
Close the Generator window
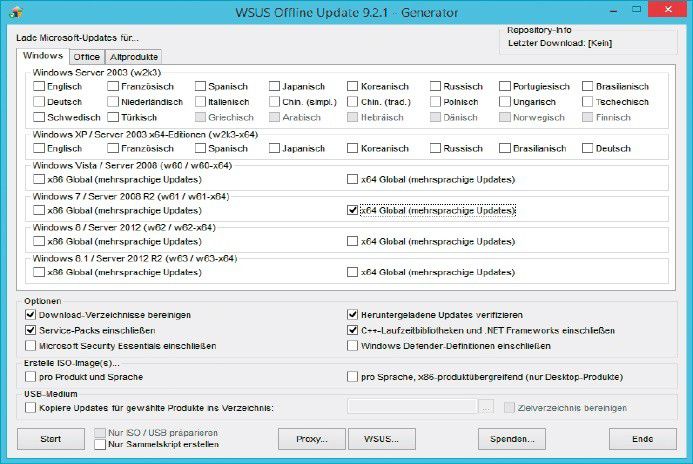[667, 9]
